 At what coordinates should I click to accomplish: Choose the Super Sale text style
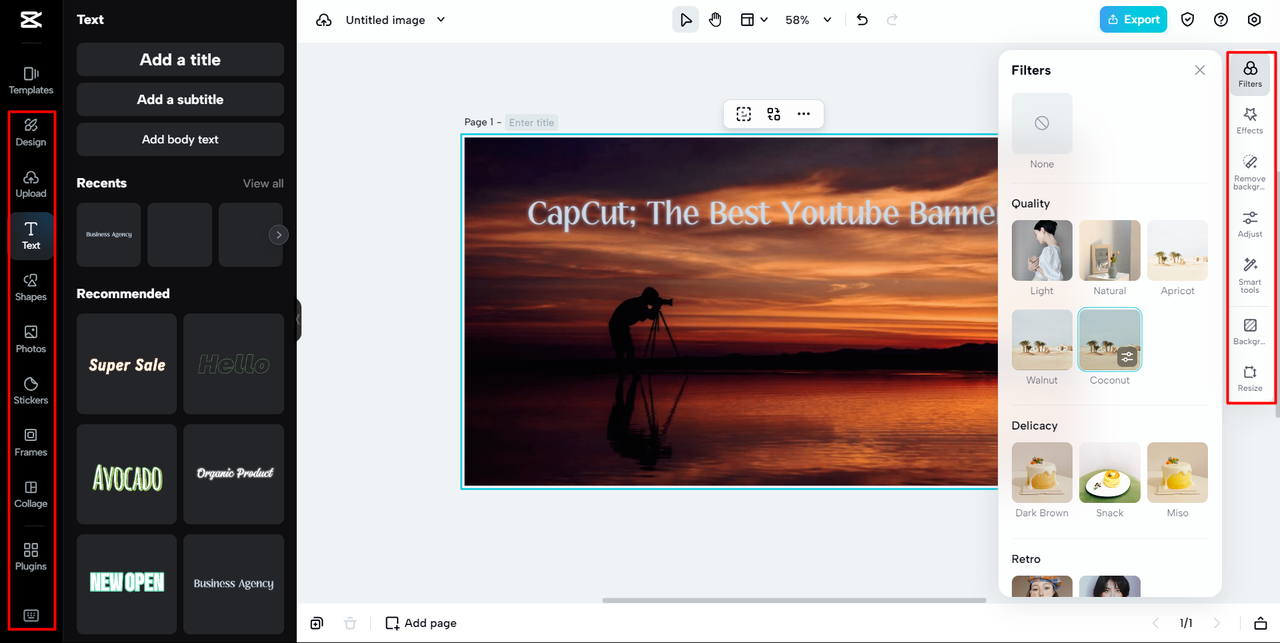pos(127,364)
